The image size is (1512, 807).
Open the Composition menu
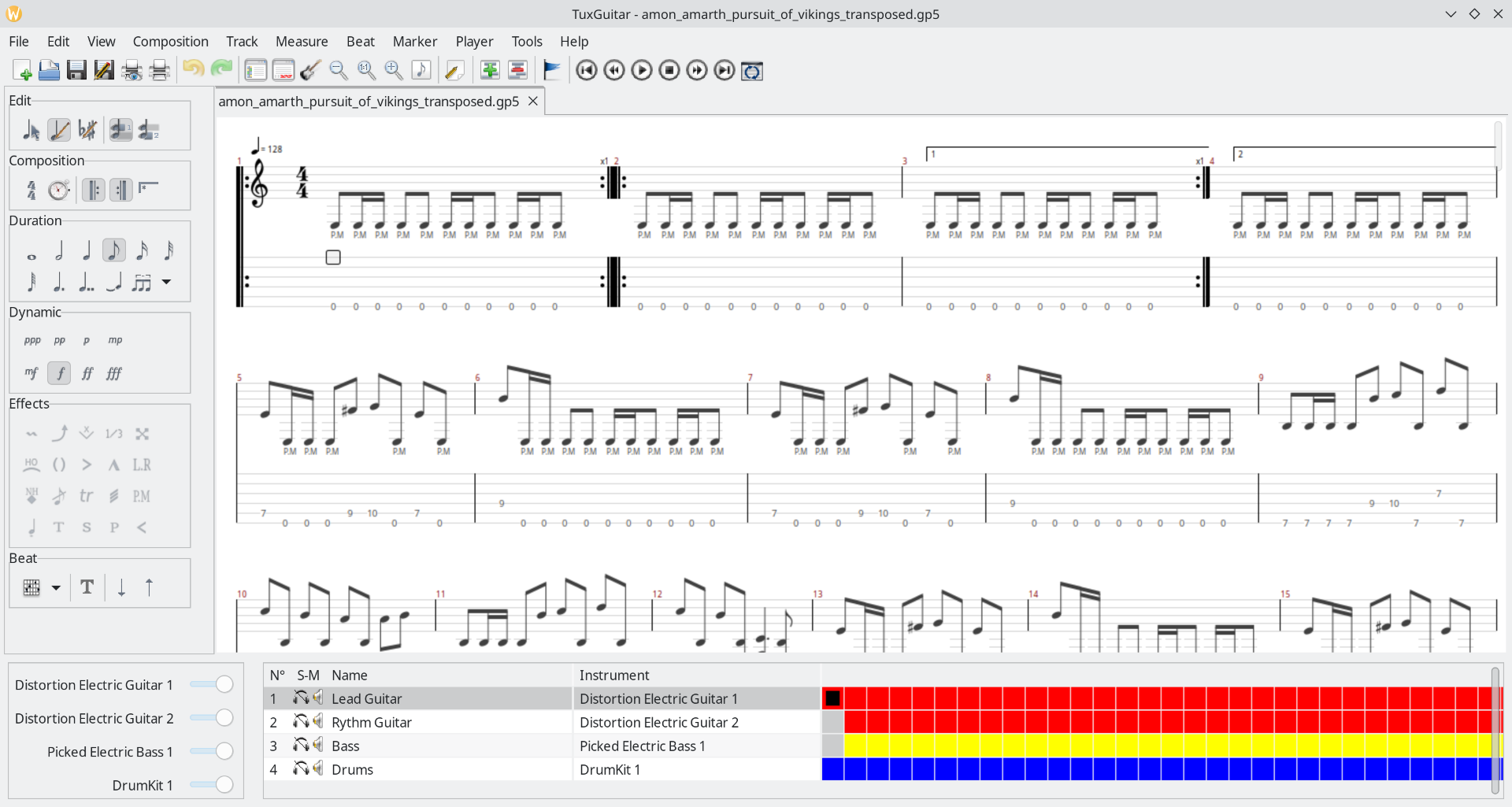pos(171,41)
